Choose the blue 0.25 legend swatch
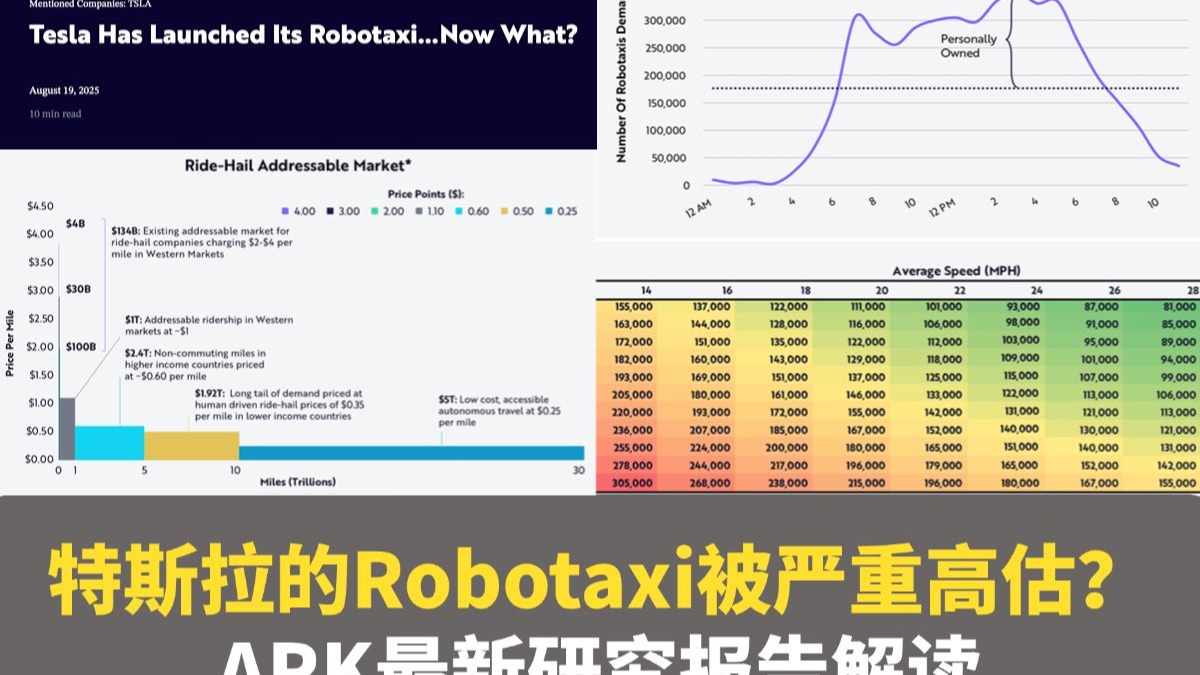 pos(549,211)
